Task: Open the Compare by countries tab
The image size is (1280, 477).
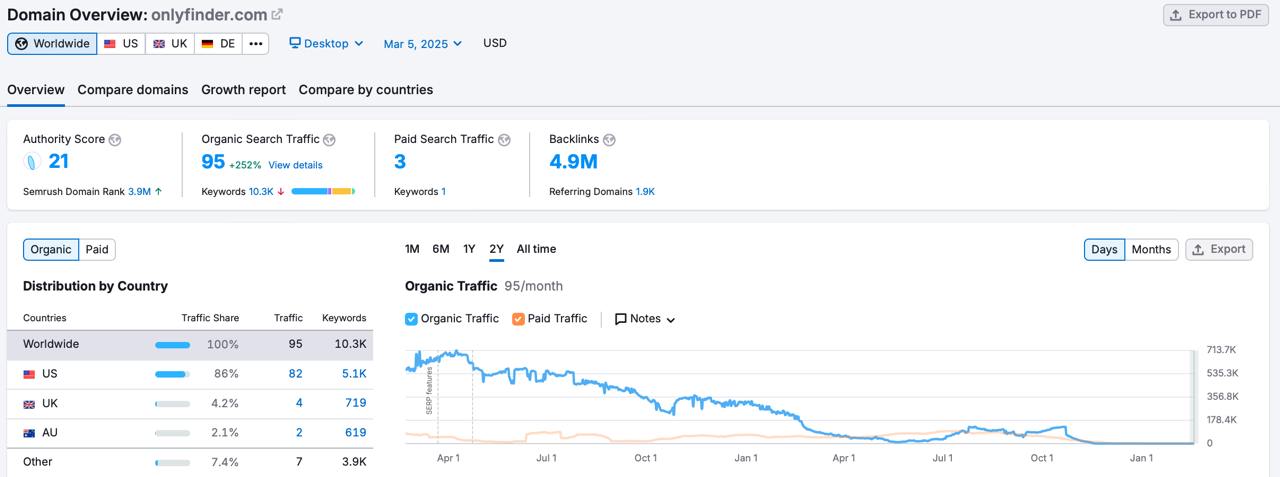Action: coord(366,90)
